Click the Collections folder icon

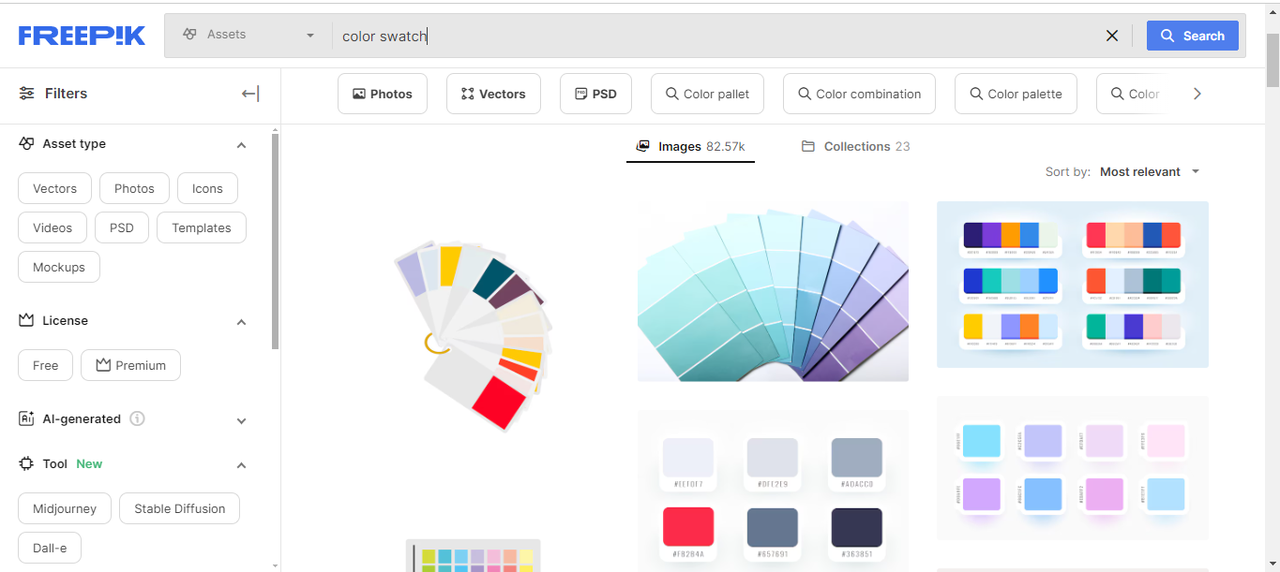pos(808,147)
